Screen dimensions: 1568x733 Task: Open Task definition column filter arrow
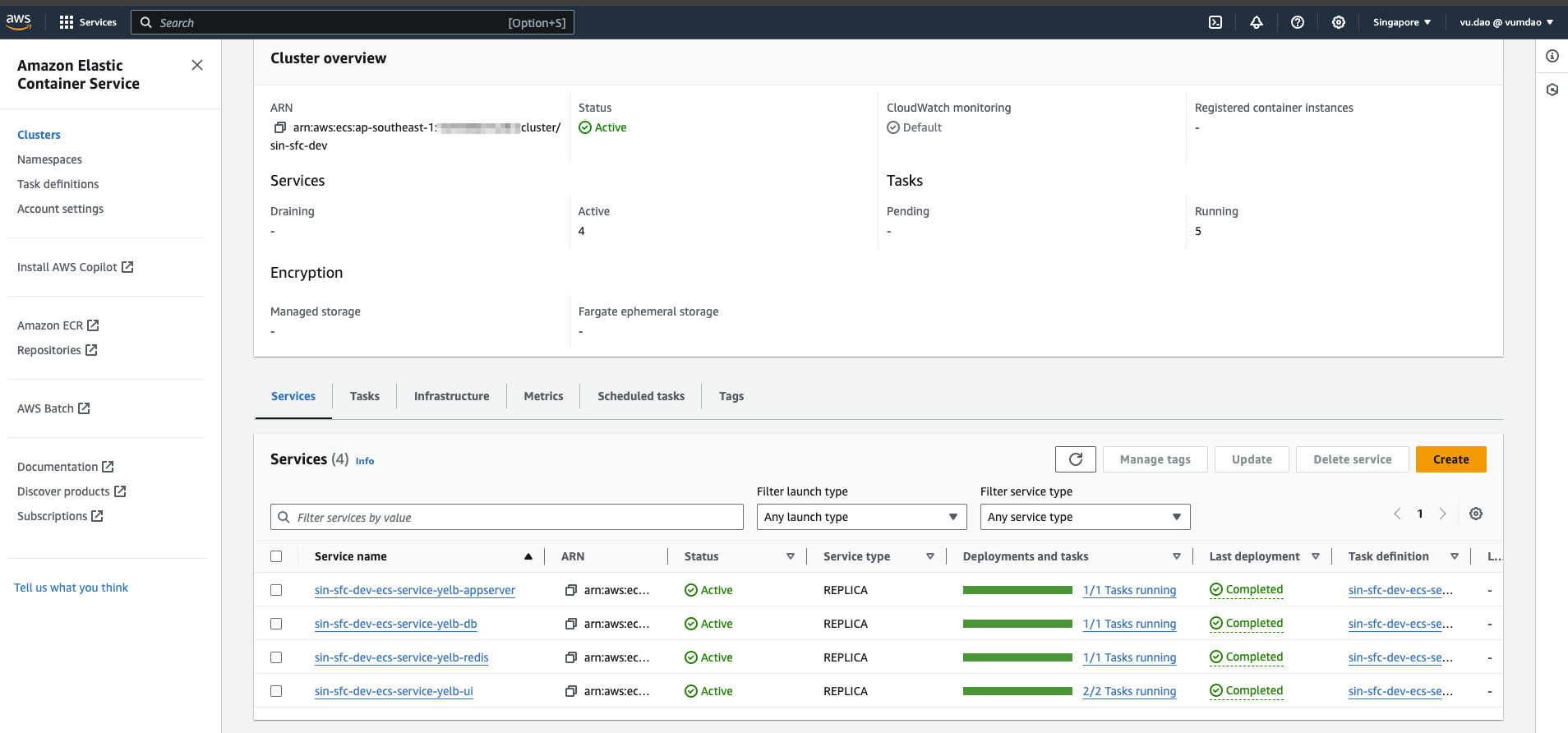pyautogui.click(x=1455, y=556)
